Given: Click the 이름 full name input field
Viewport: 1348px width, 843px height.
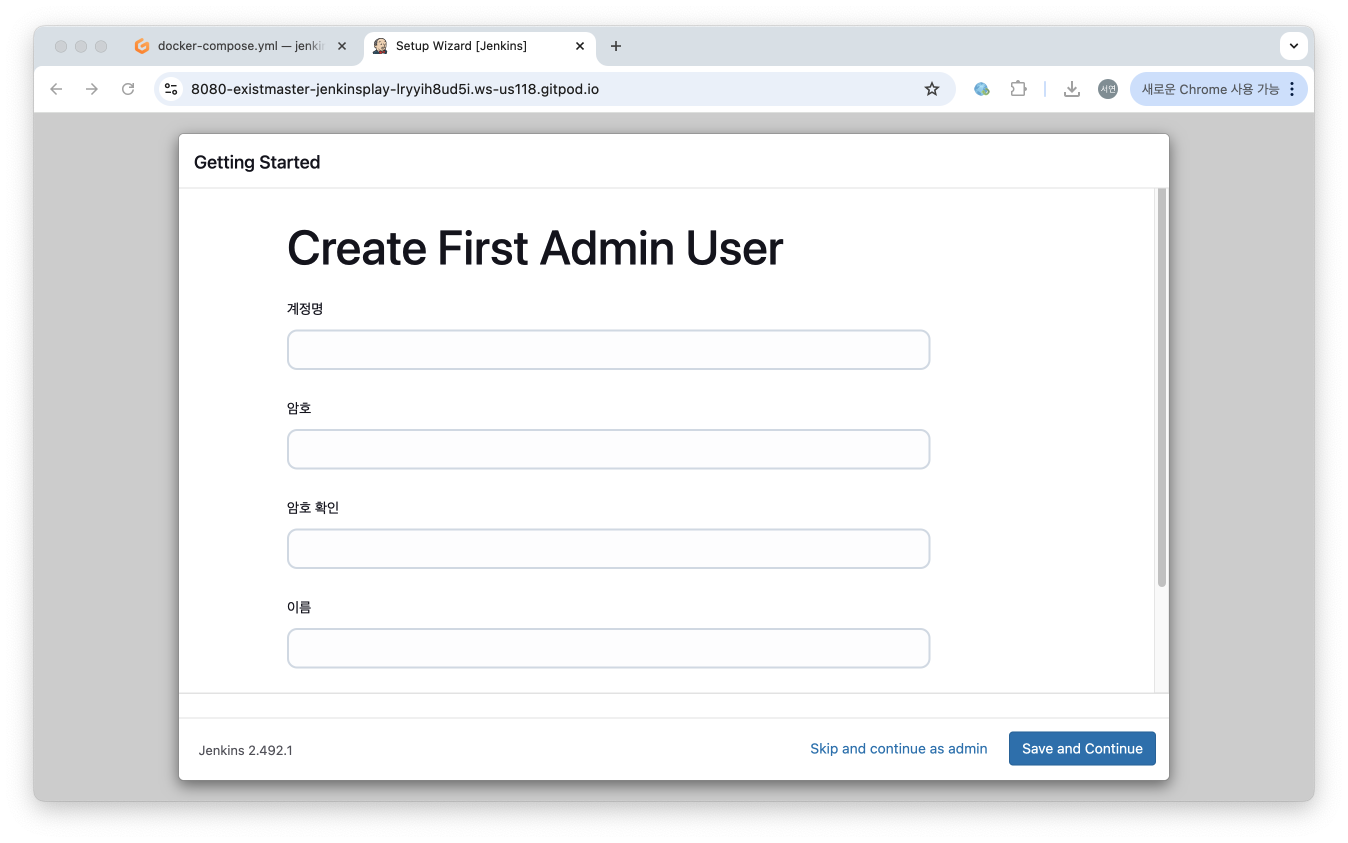Looking at the screenshot, I should pyautogui.click(x=608, y=648).
